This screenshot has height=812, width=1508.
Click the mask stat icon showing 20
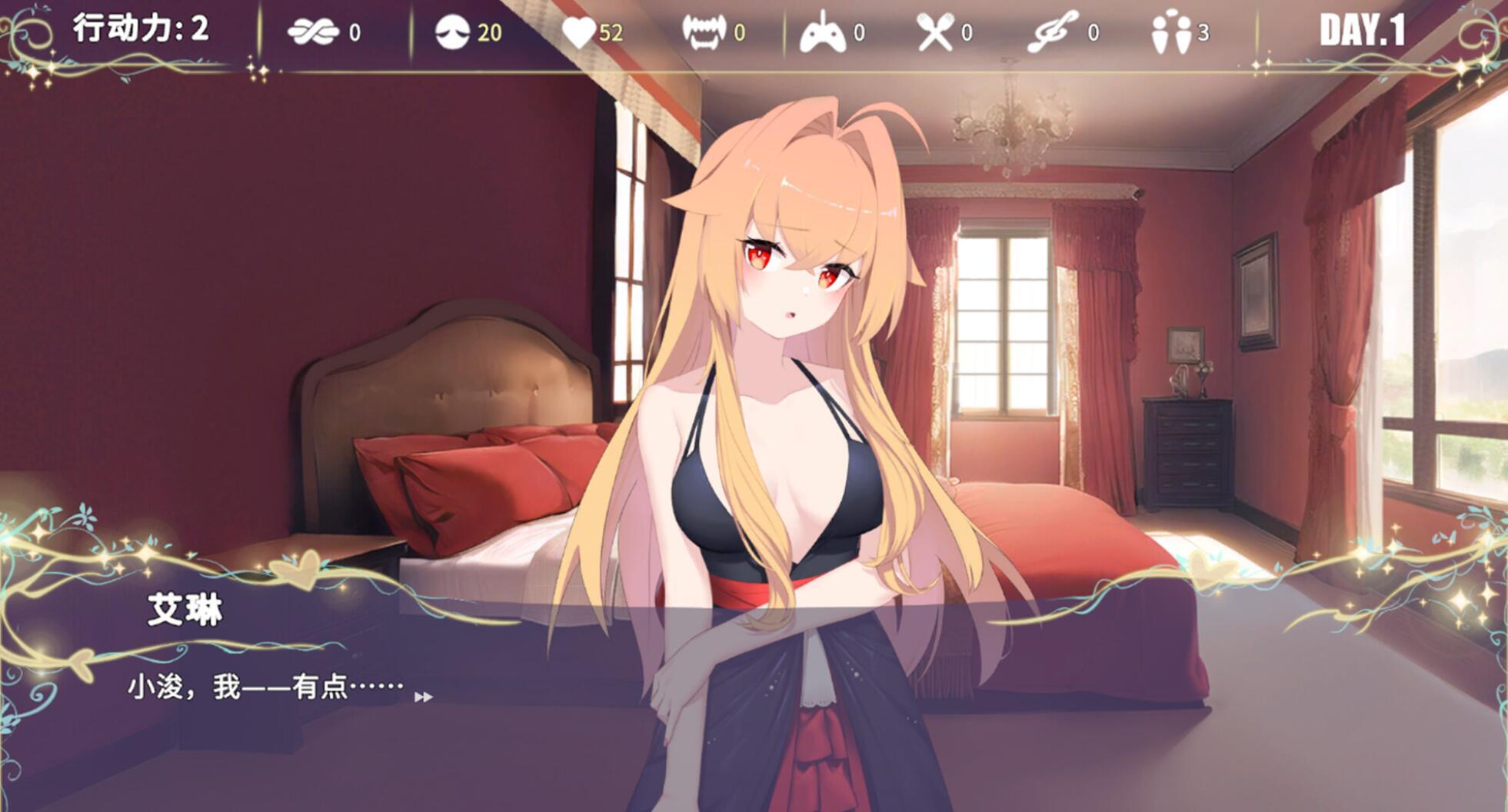coord(454,32)
